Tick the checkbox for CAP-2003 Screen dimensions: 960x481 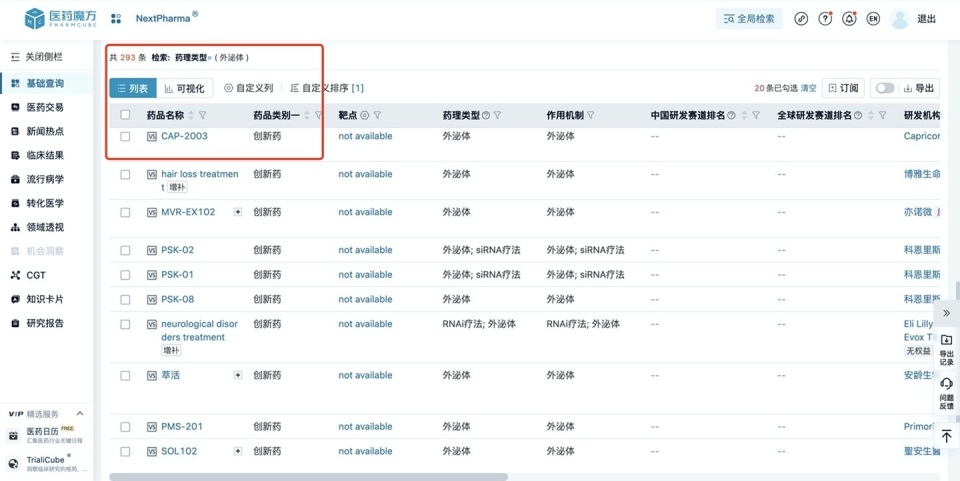click(126, 136)
